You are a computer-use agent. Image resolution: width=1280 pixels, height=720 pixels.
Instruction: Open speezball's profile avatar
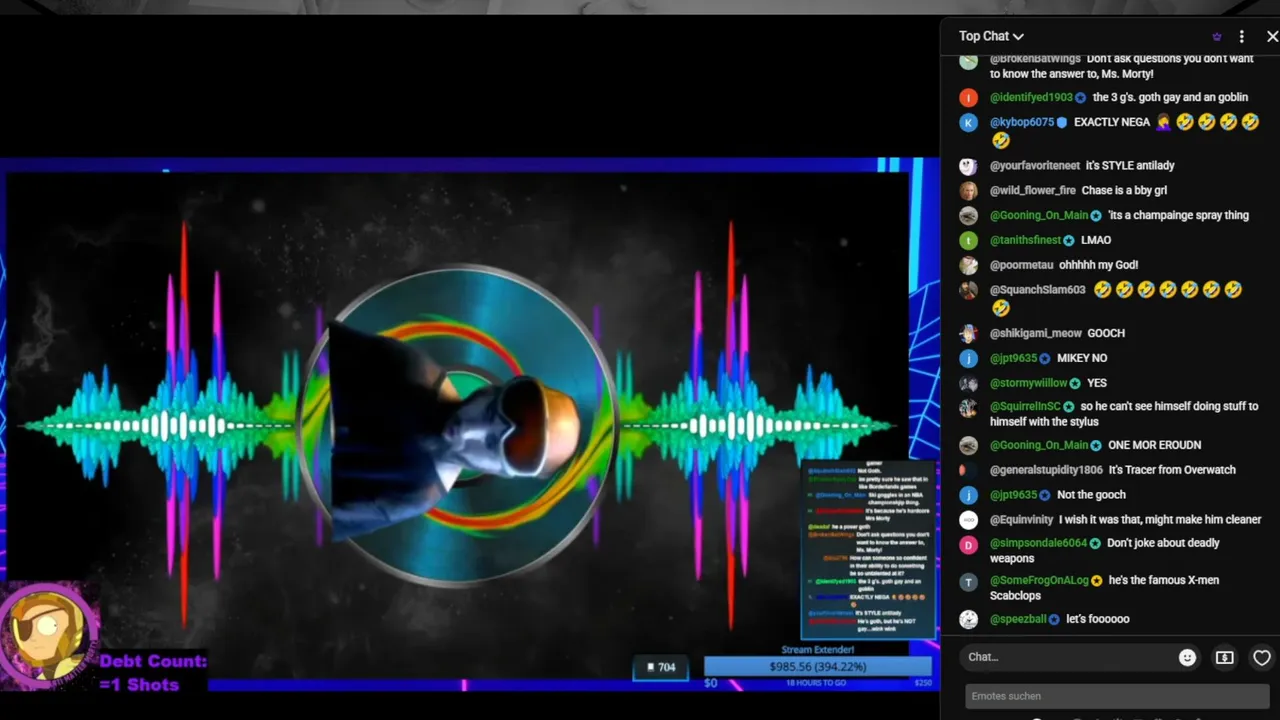(x=968, y=620)
